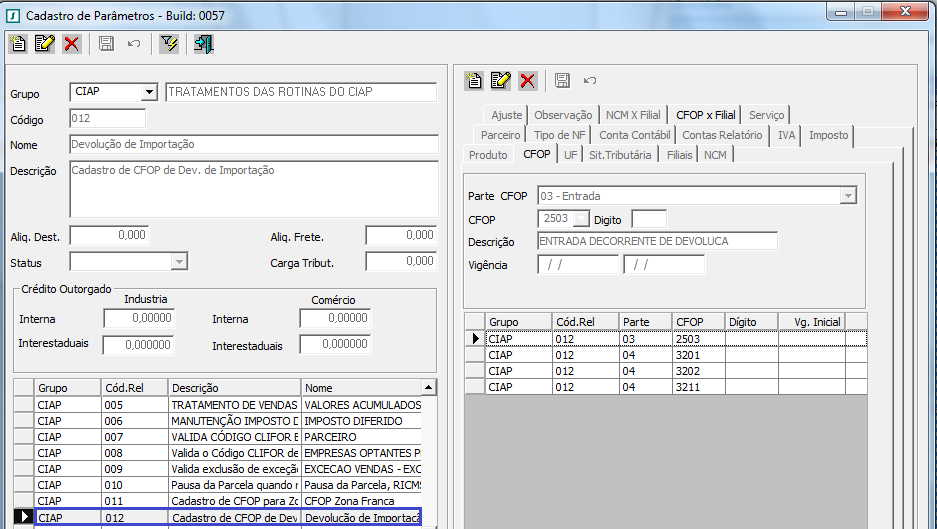
Task: Open the Parte CFOP dropdown
Action: [848, 196]
